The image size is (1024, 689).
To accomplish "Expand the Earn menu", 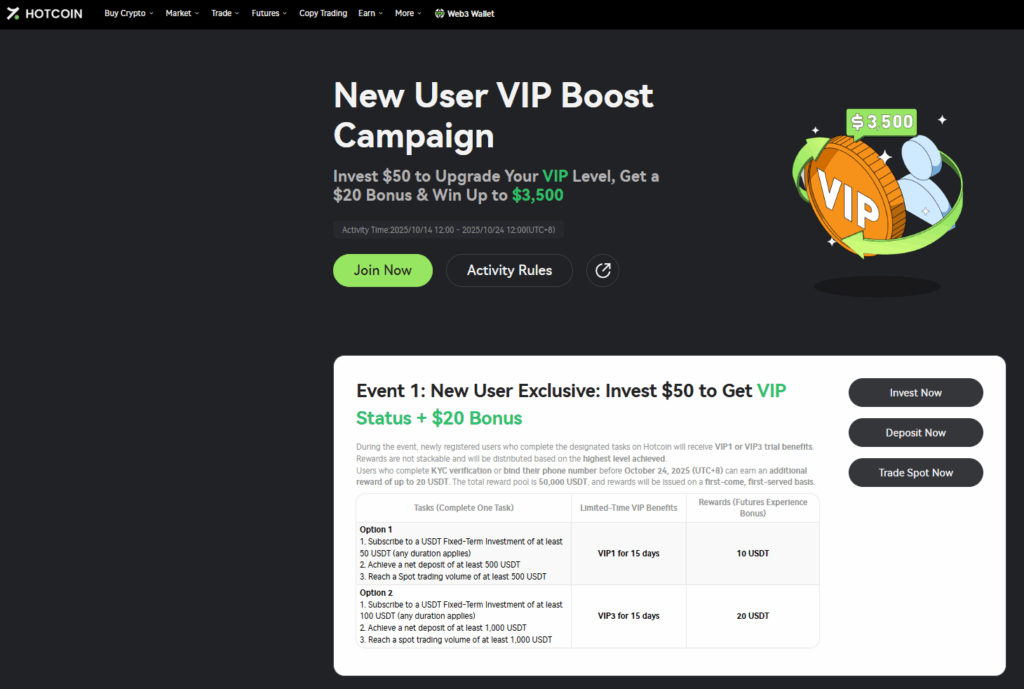I will (x=370, y=13).
